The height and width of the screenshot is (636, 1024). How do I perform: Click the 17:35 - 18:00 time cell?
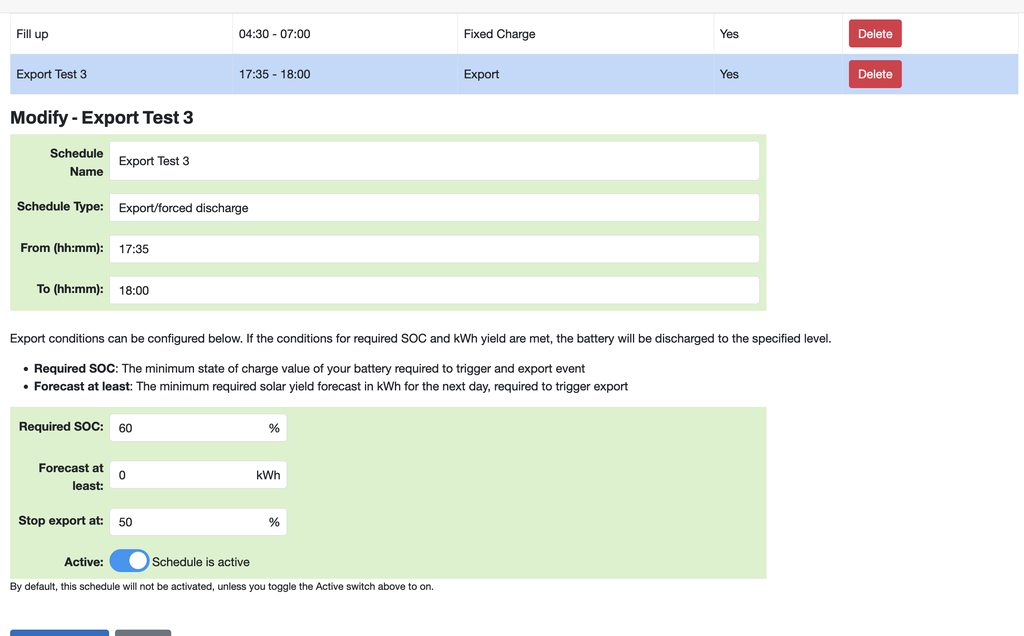274,74
